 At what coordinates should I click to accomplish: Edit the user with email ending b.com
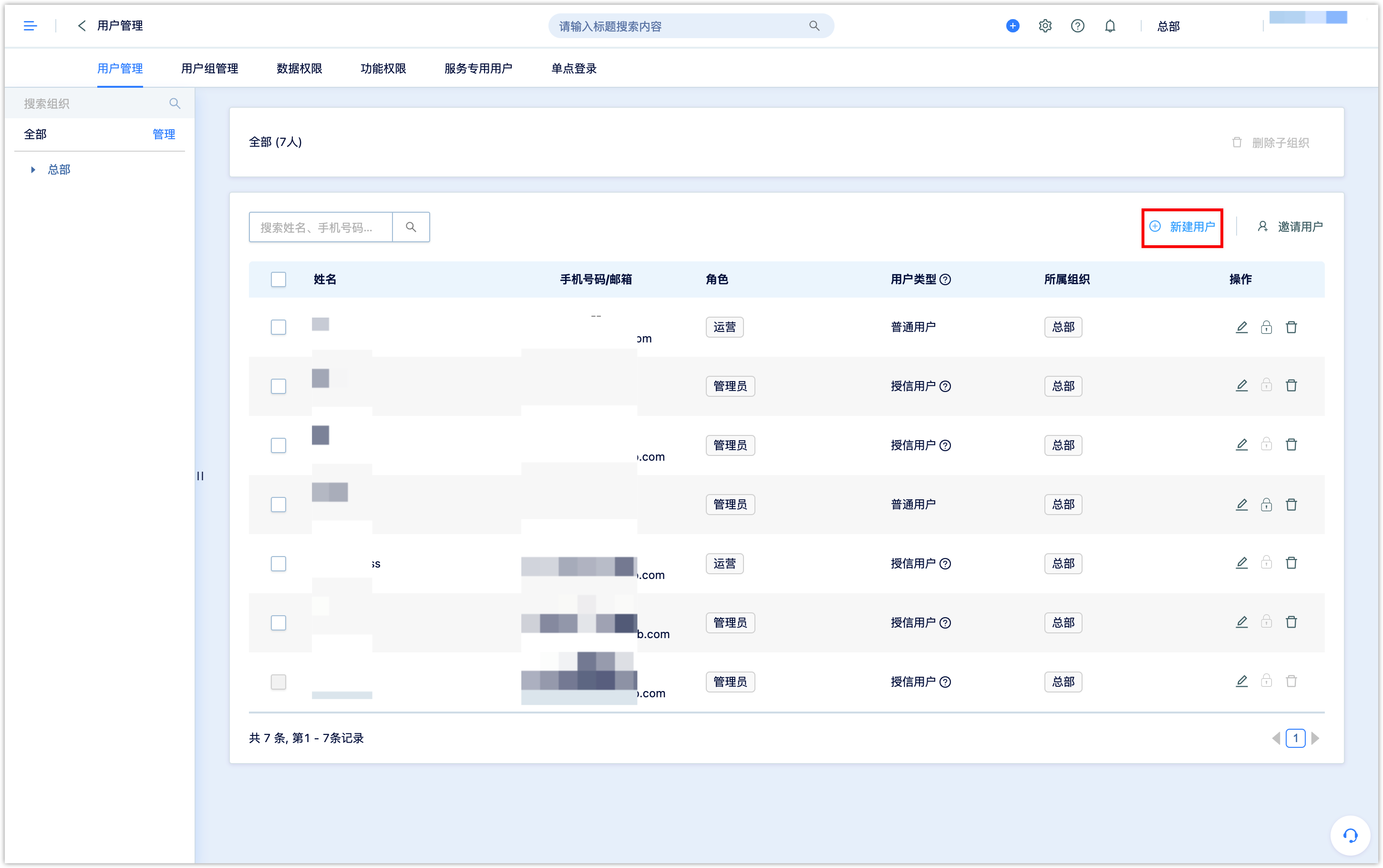click(1241, 622)
